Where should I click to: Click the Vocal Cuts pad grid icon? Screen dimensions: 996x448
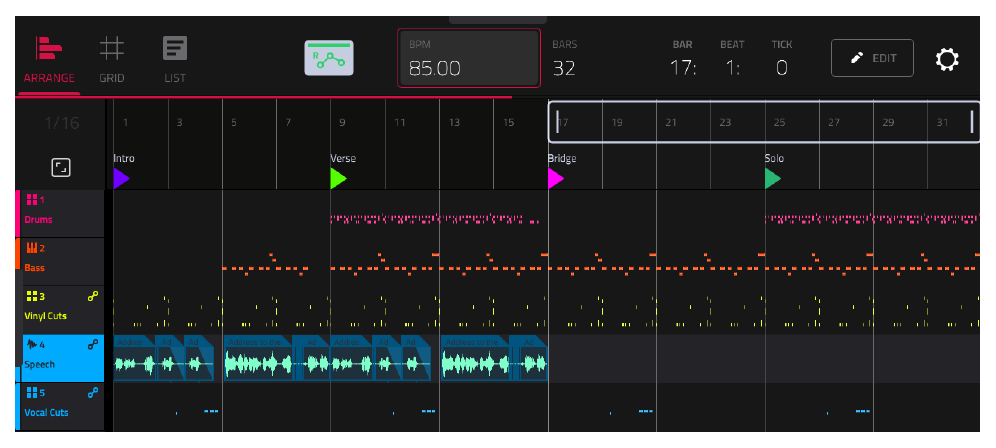click(31, 393)
